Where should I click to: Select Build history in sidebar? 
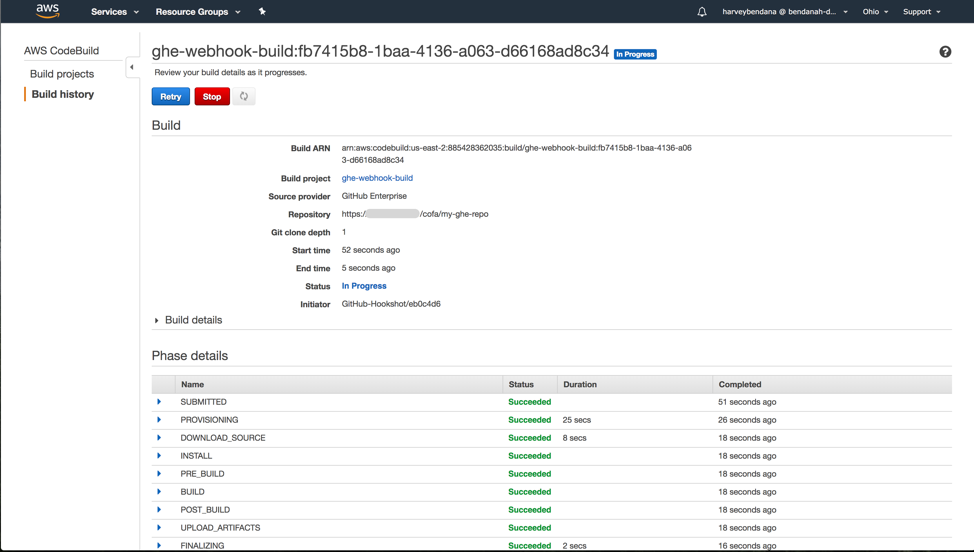[x=63, y=94]
